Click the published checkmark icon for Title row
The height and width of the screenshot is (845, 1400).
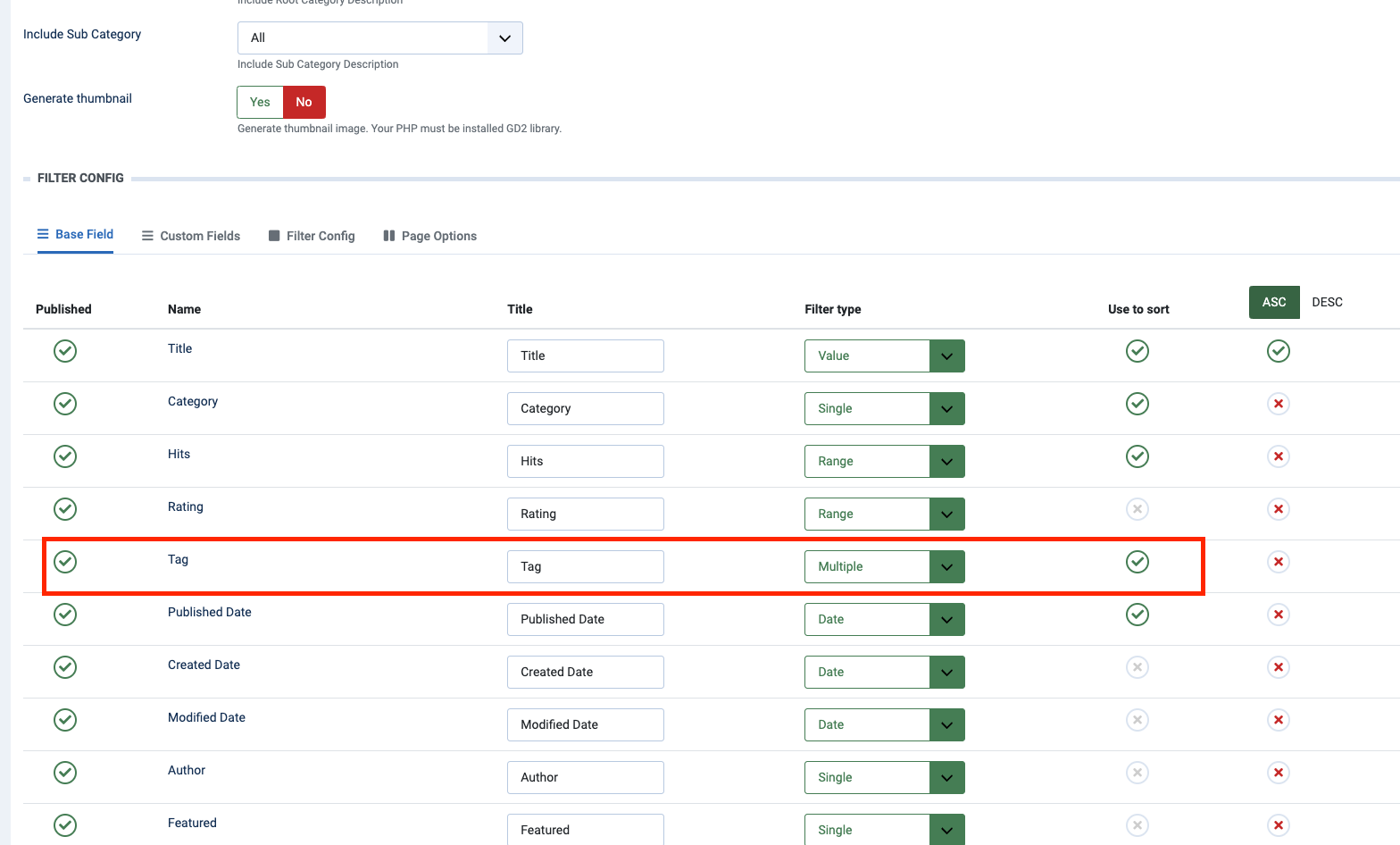(65, 351)
